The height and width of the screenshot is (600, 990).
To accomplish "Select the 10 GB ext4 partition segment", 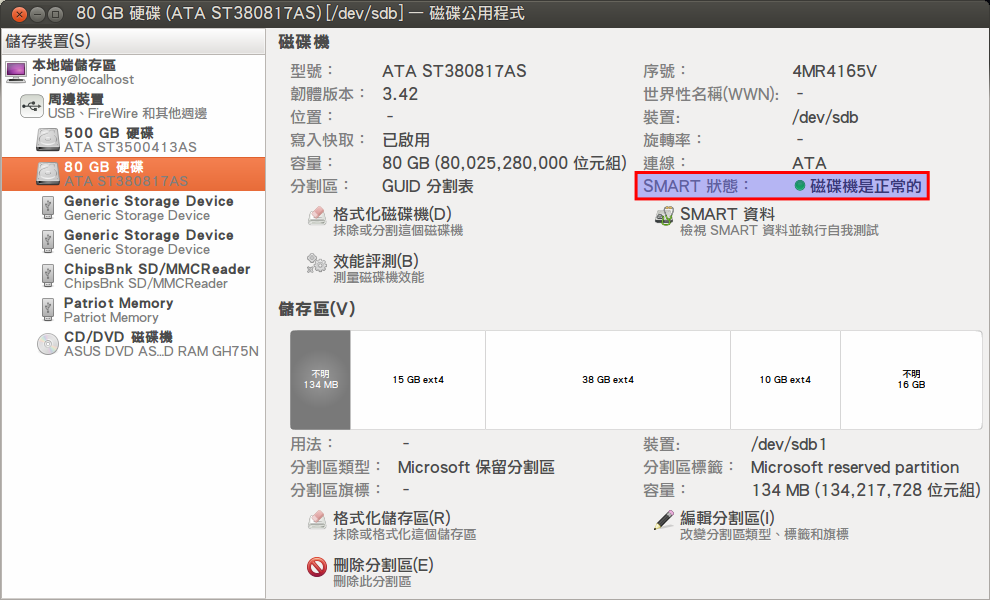I will 785,380.
